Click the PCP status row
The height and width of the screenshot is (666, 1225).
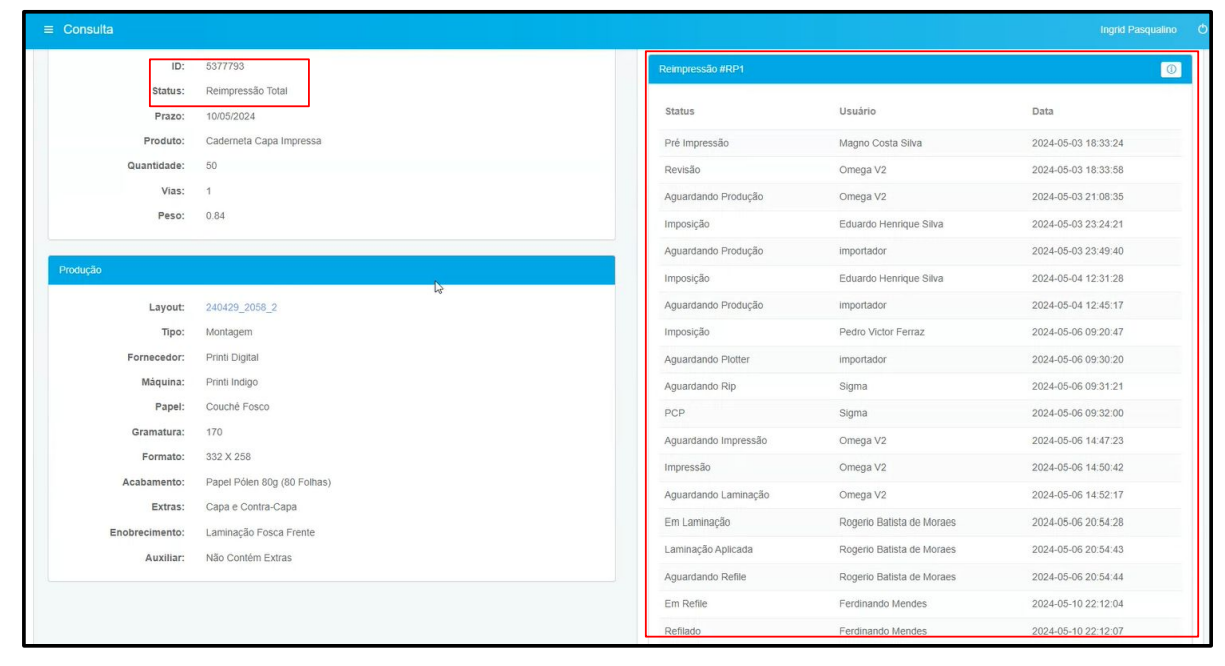click(x=674, y=413)
